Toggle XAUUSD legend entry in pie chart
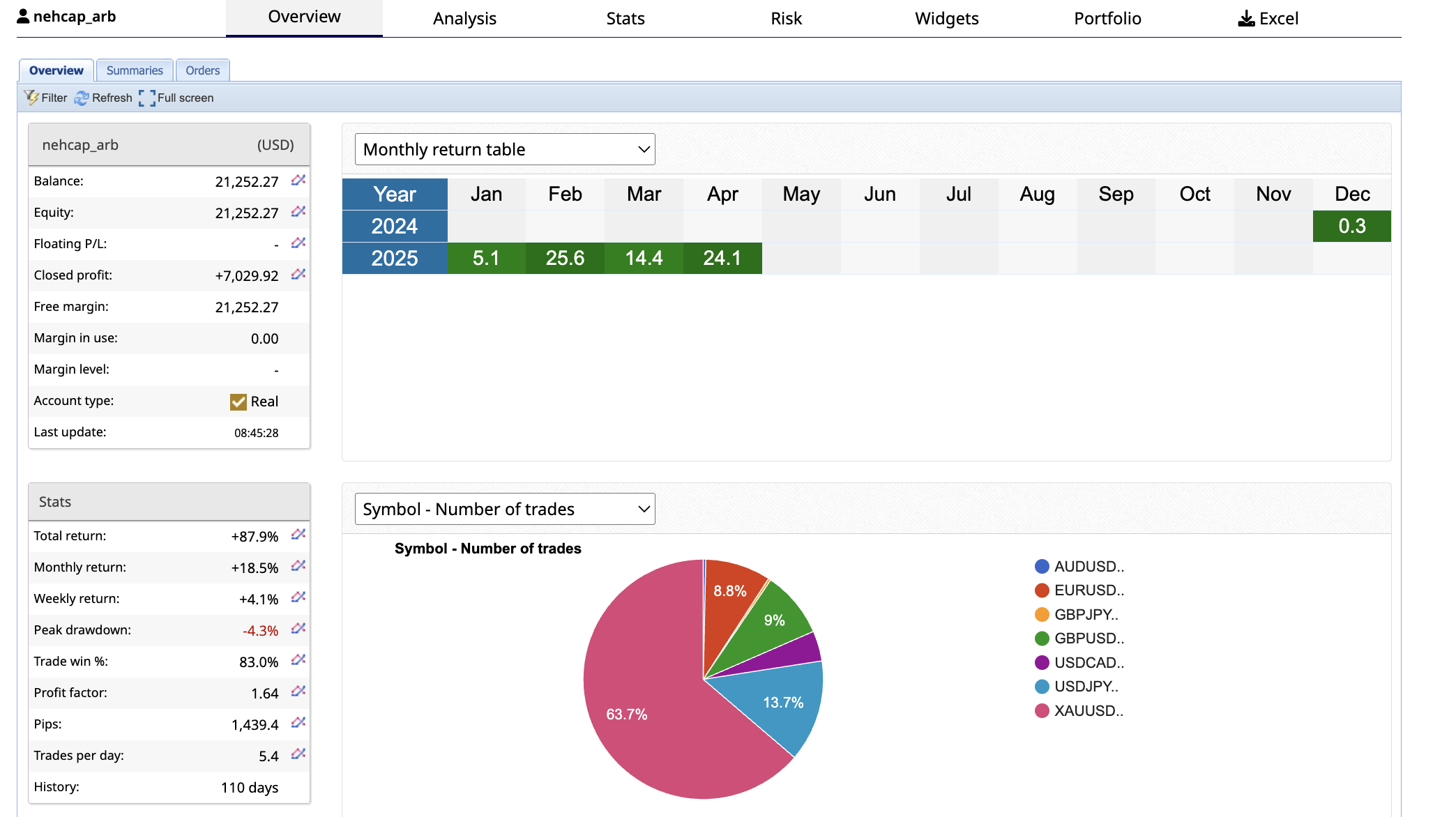 (x=1089, y=710)
